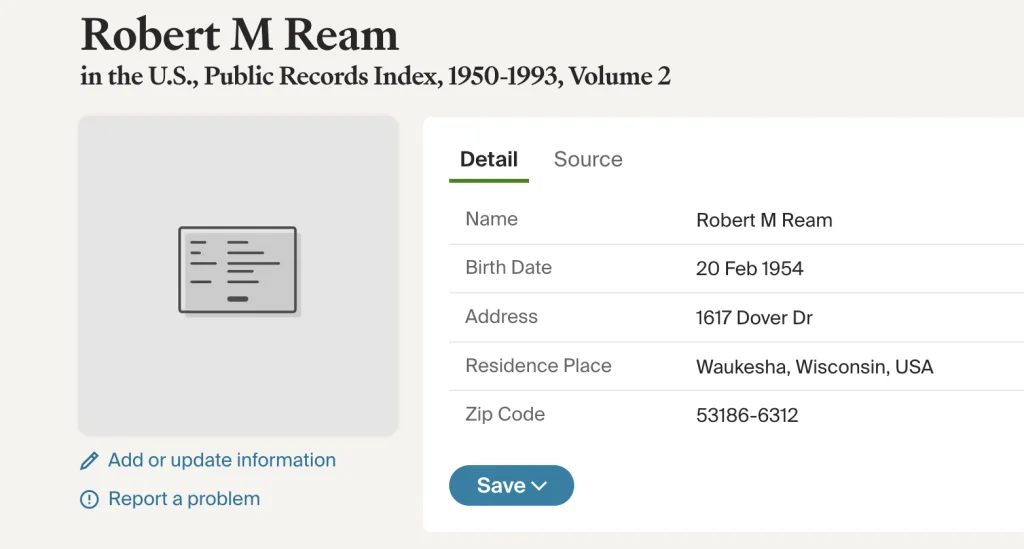Click the Robert M Ream page heading
Viewport: 1024px width, 549px height.
(240, 35)
